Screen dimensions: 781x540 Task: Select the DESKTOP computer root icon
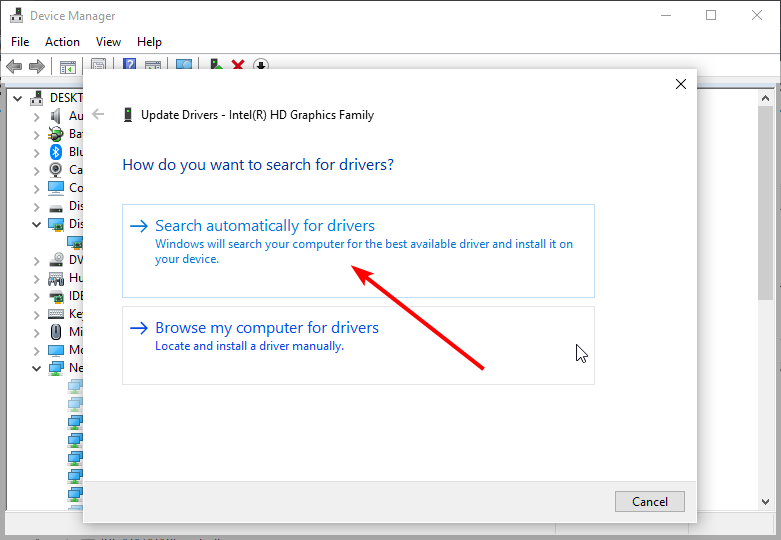[36, 98]
